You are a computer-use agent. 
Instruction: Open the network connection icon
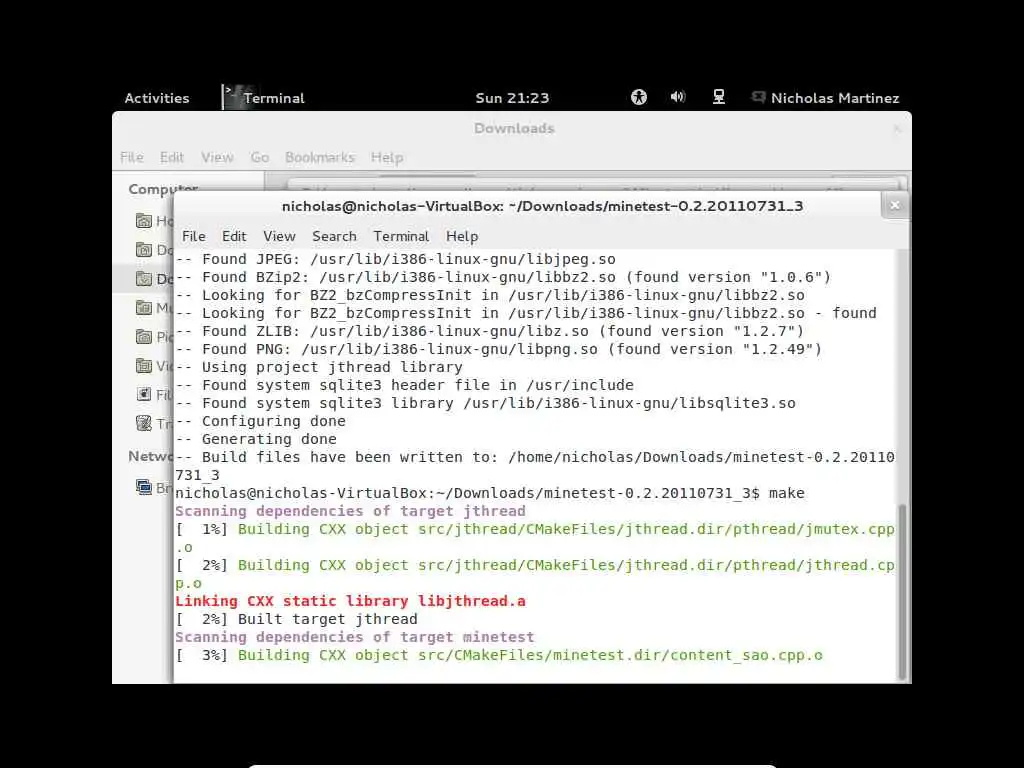pos(718,97)
